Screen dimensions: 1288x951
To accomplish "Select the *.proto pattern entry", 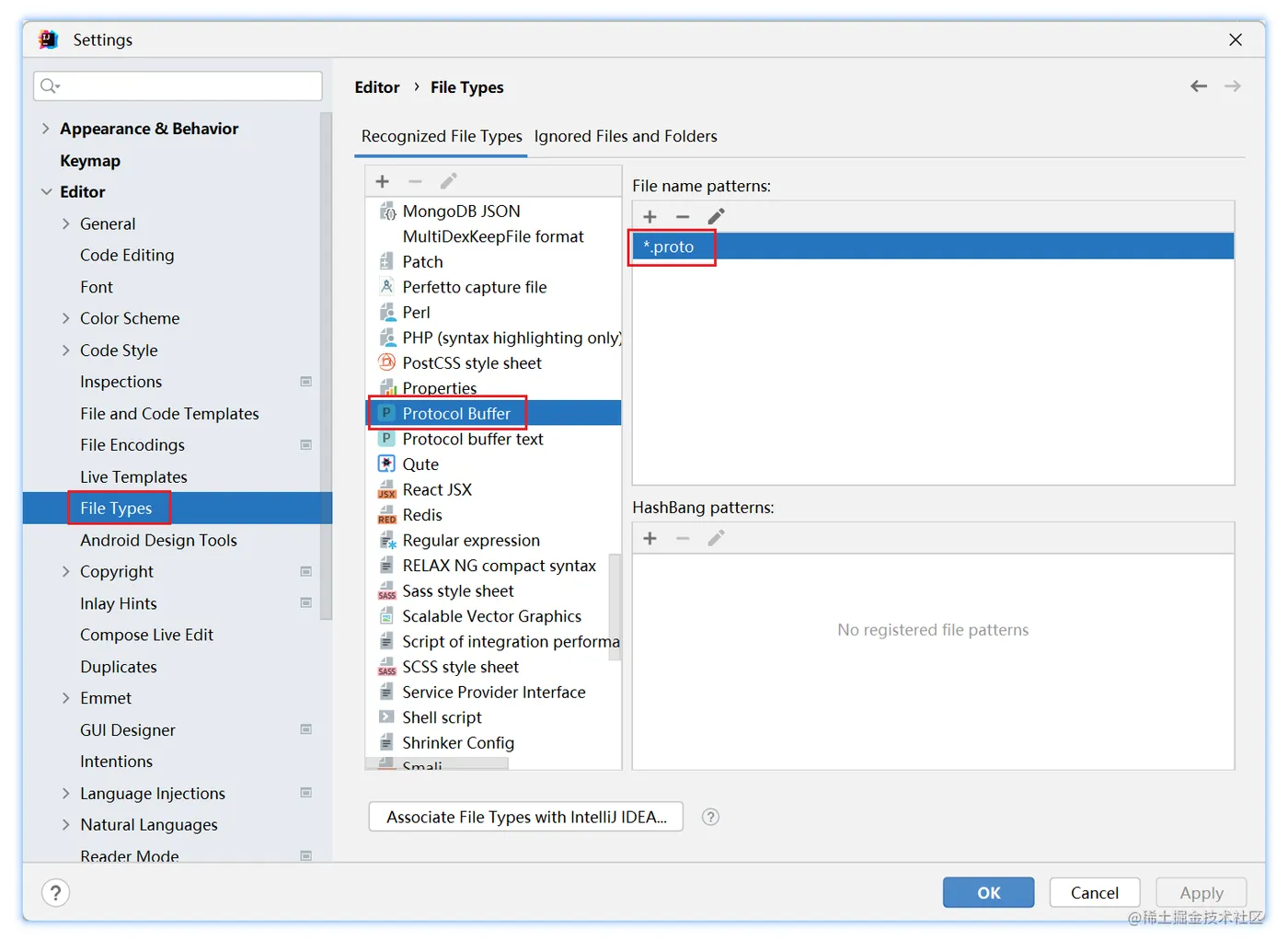I will point(933,246).
